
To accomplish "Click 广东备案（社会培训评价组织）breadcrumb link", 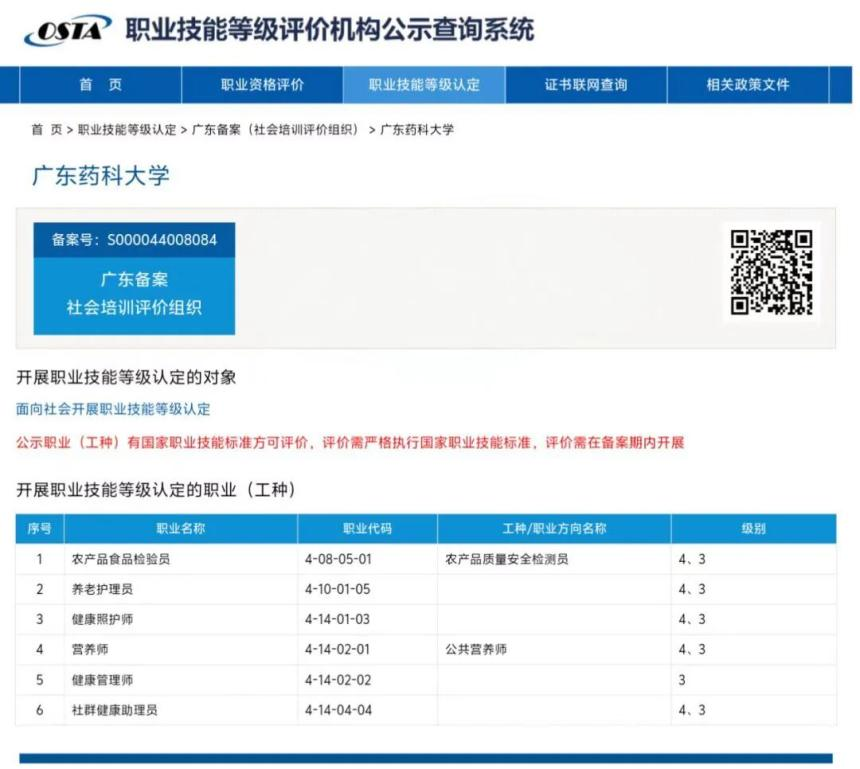I will (276, 129).
